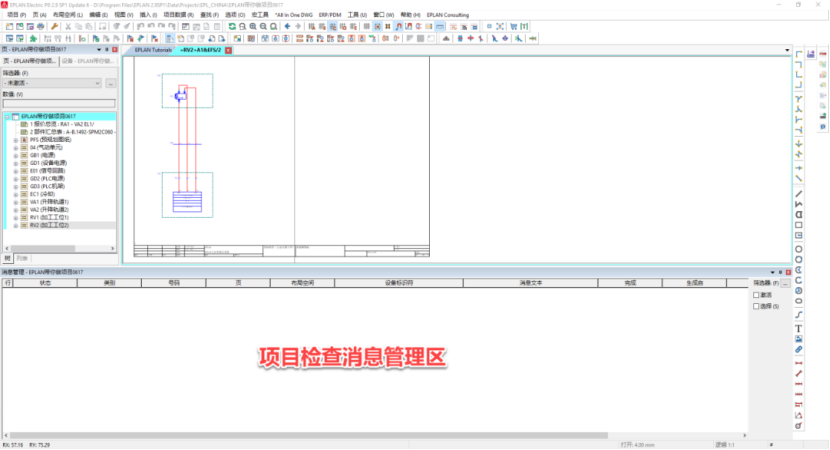Click the forward arrow navigation icon
This screenshot has width=830, height=450.
click(x=298, y=26)
